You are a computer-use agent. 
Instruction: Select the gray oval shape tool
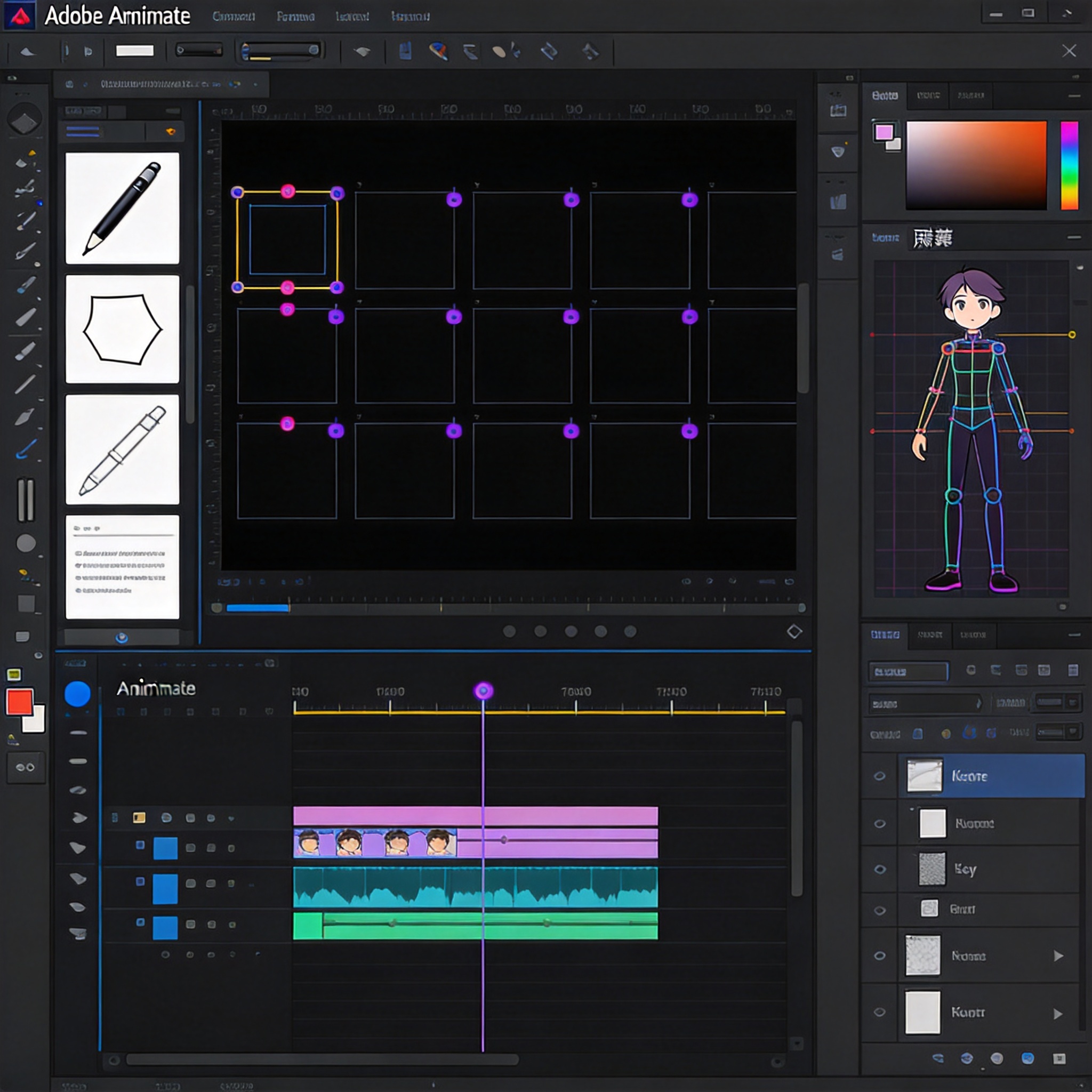click(26, 543)
